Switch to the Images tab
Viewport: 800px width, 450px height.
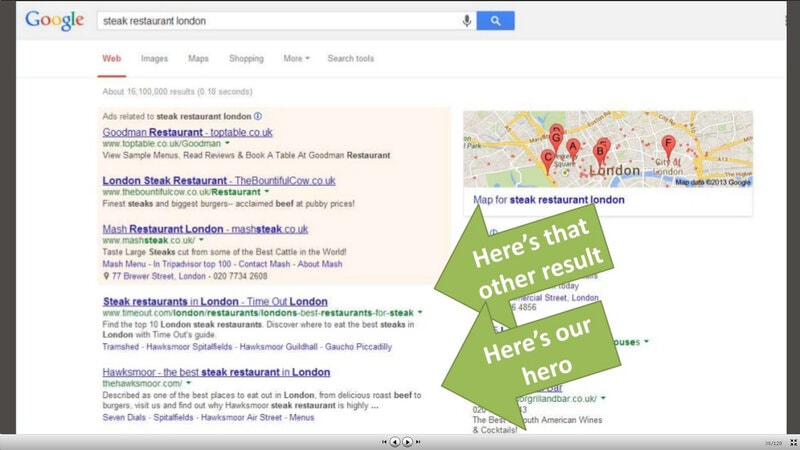[154, 59]
